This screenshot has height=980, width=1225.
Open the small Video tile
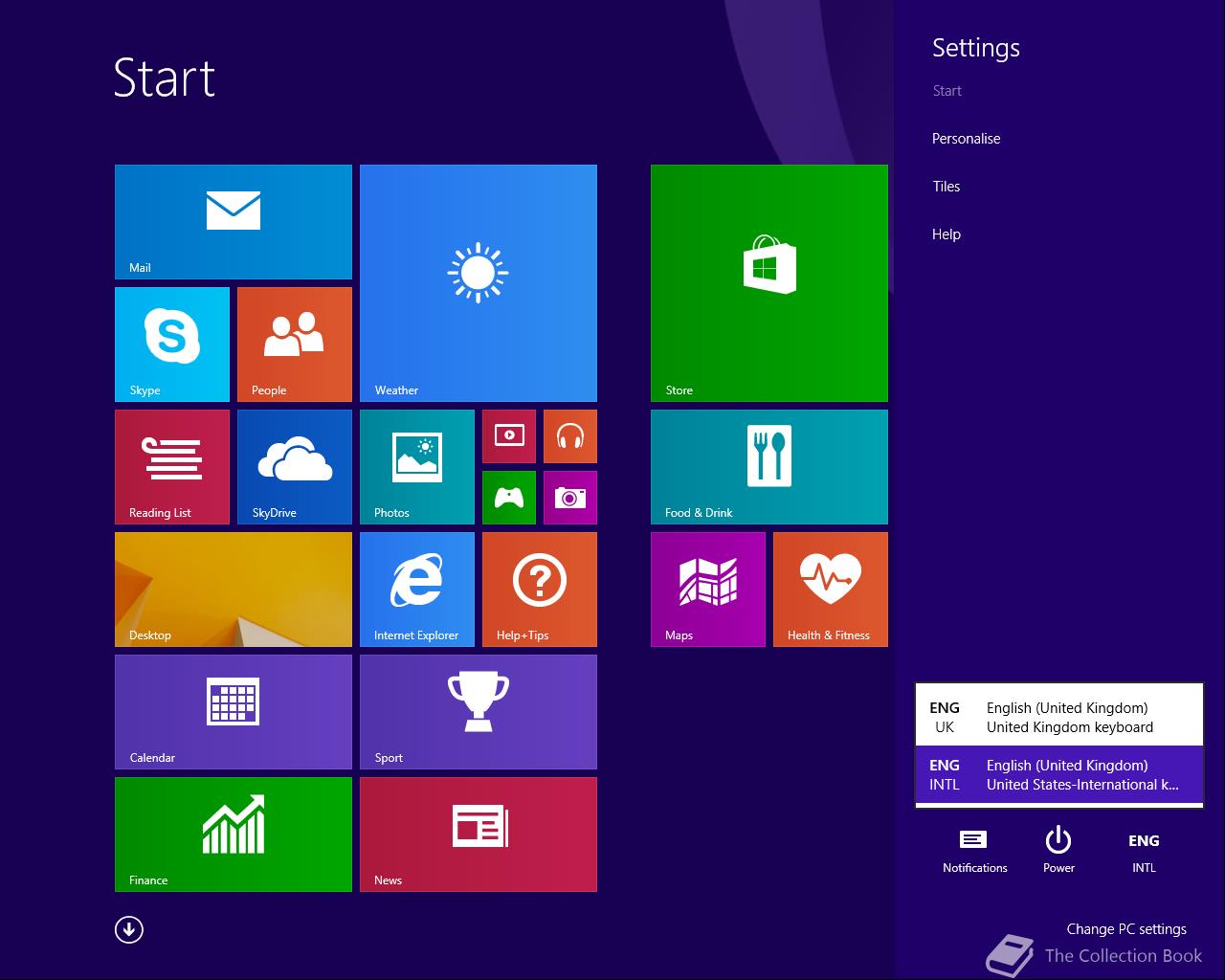[x=509, y=436]
